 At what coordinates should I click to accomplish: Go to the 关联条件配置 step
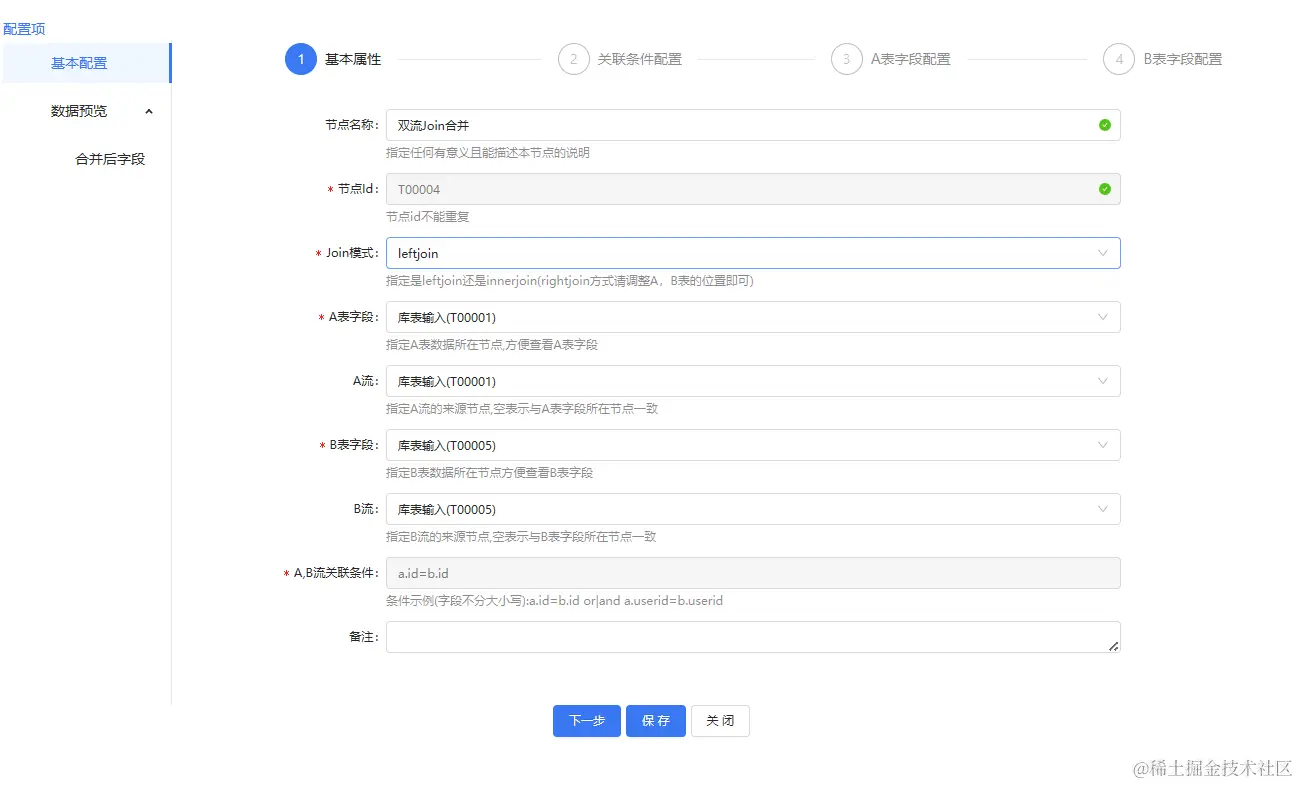click(640, 59)
